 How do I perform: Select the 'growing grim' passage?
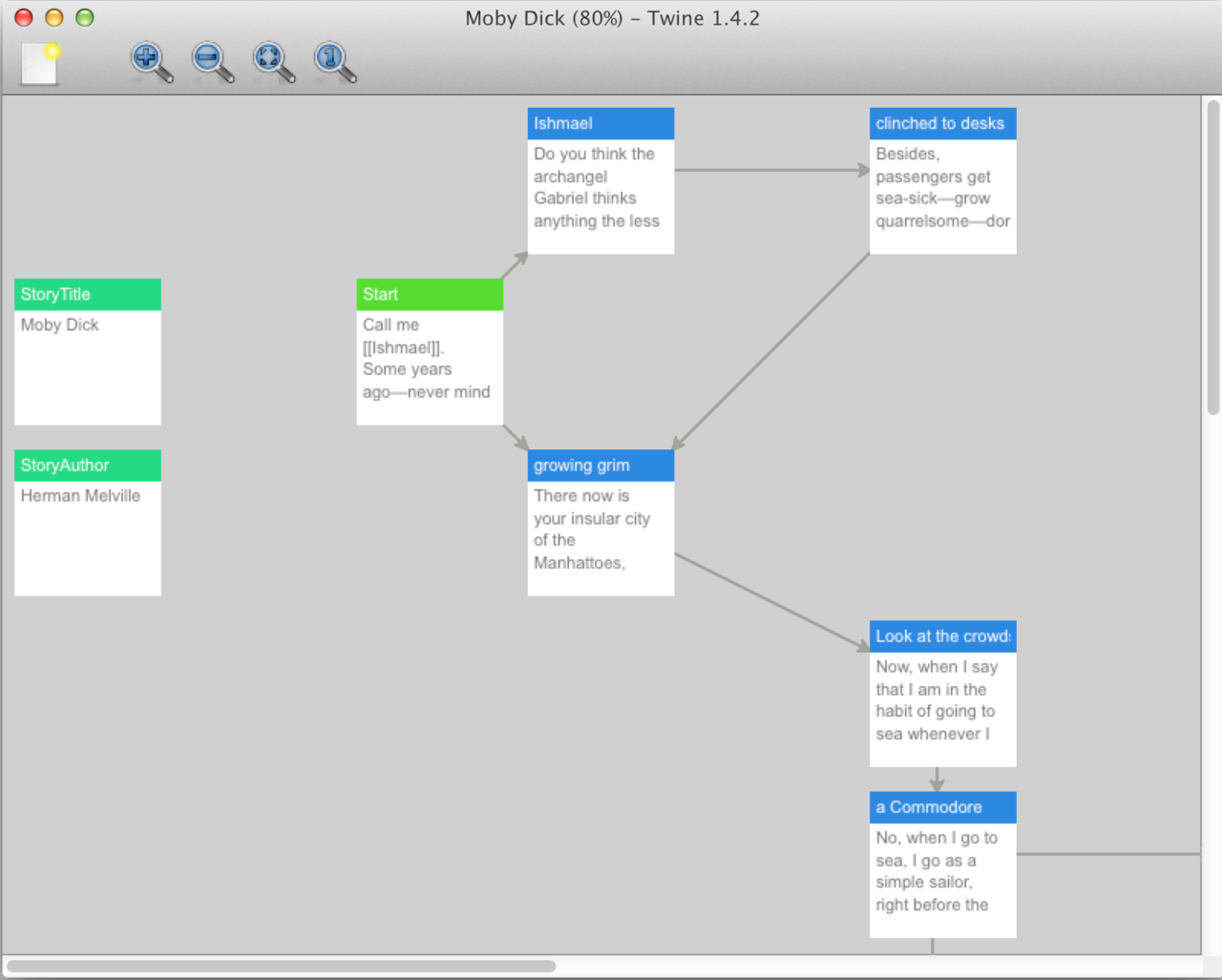600,525
